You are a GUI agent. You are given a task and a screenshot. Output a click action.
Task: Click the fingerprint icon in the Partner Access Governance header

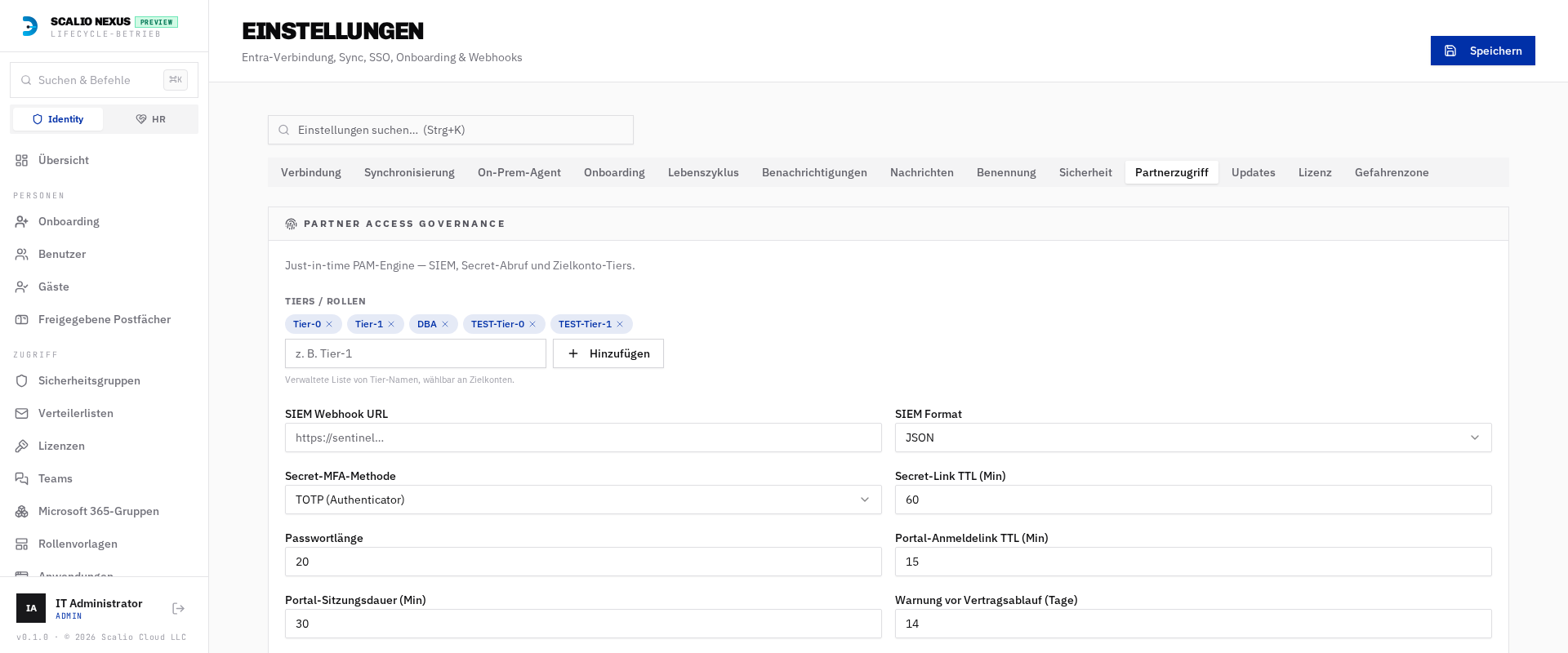pyautogui.click(x=291, y=224)
